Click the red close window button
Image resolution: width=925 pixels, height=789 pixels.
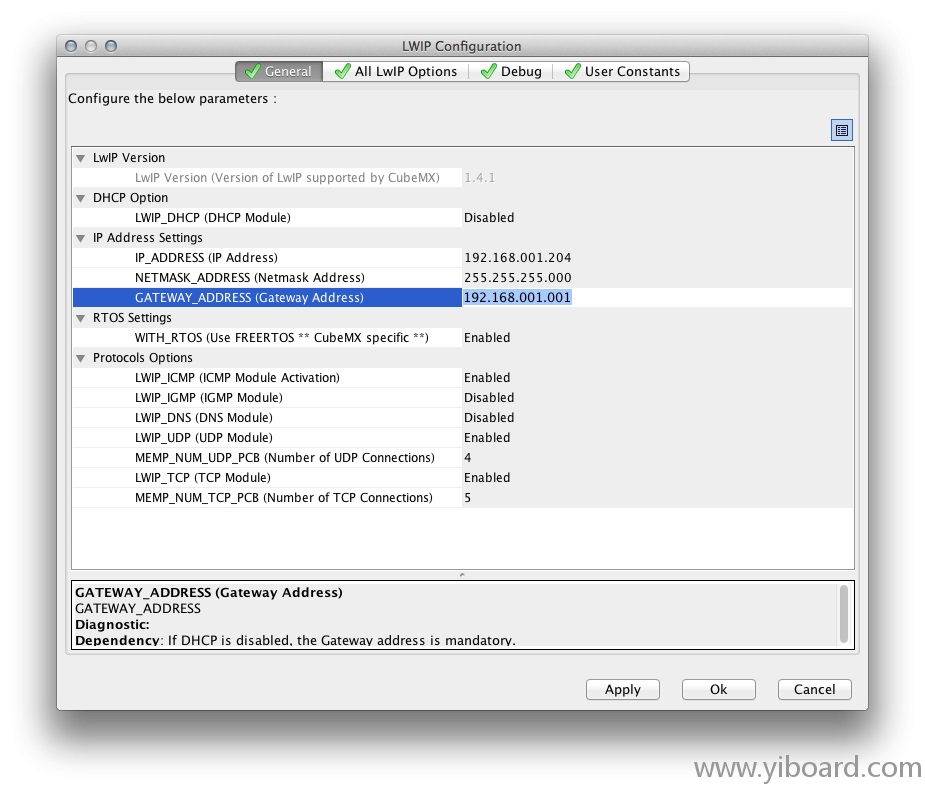tap(71, 46)
